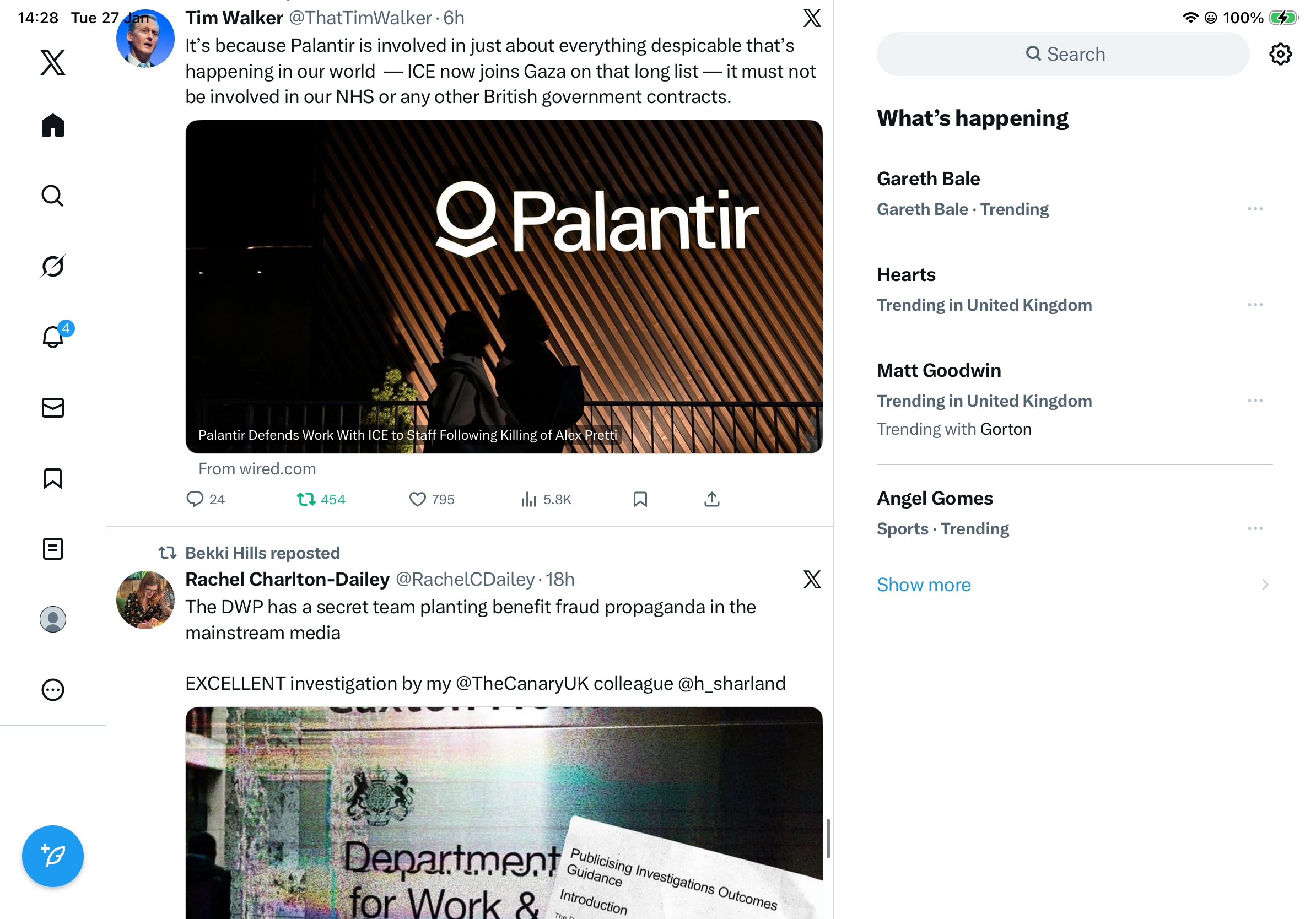This screenshot has width=1316, height=919.
Task: Open the Home feed icon in sidebar
Action: tap(53, 125)
